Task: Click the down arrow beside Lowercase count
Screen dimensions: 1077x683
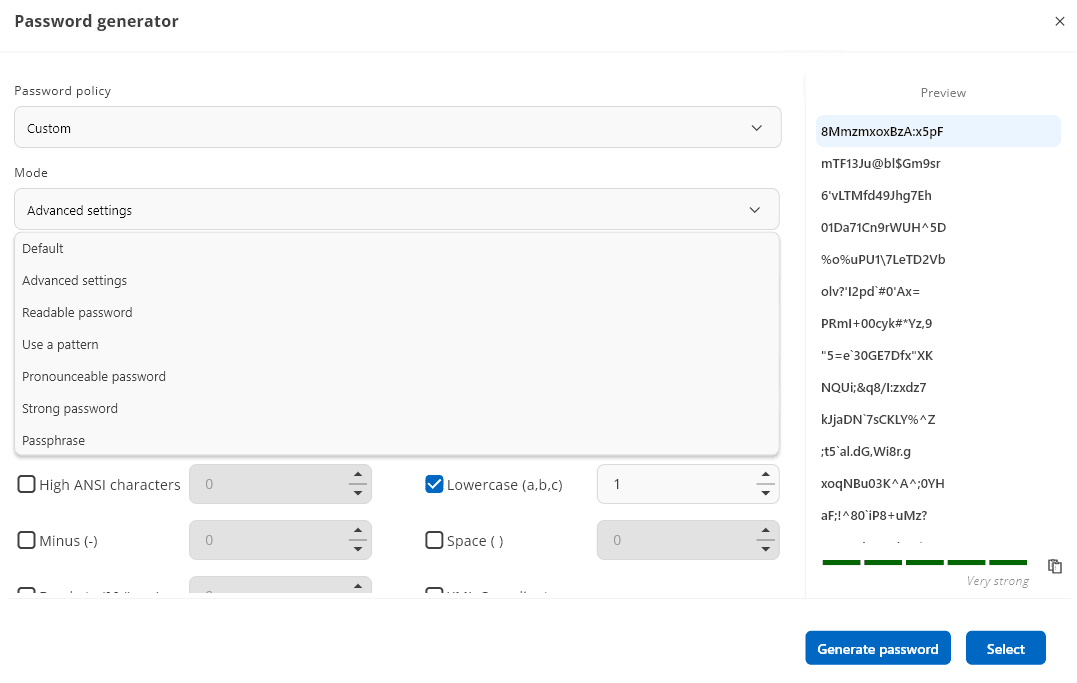Action: click(765, 491)
